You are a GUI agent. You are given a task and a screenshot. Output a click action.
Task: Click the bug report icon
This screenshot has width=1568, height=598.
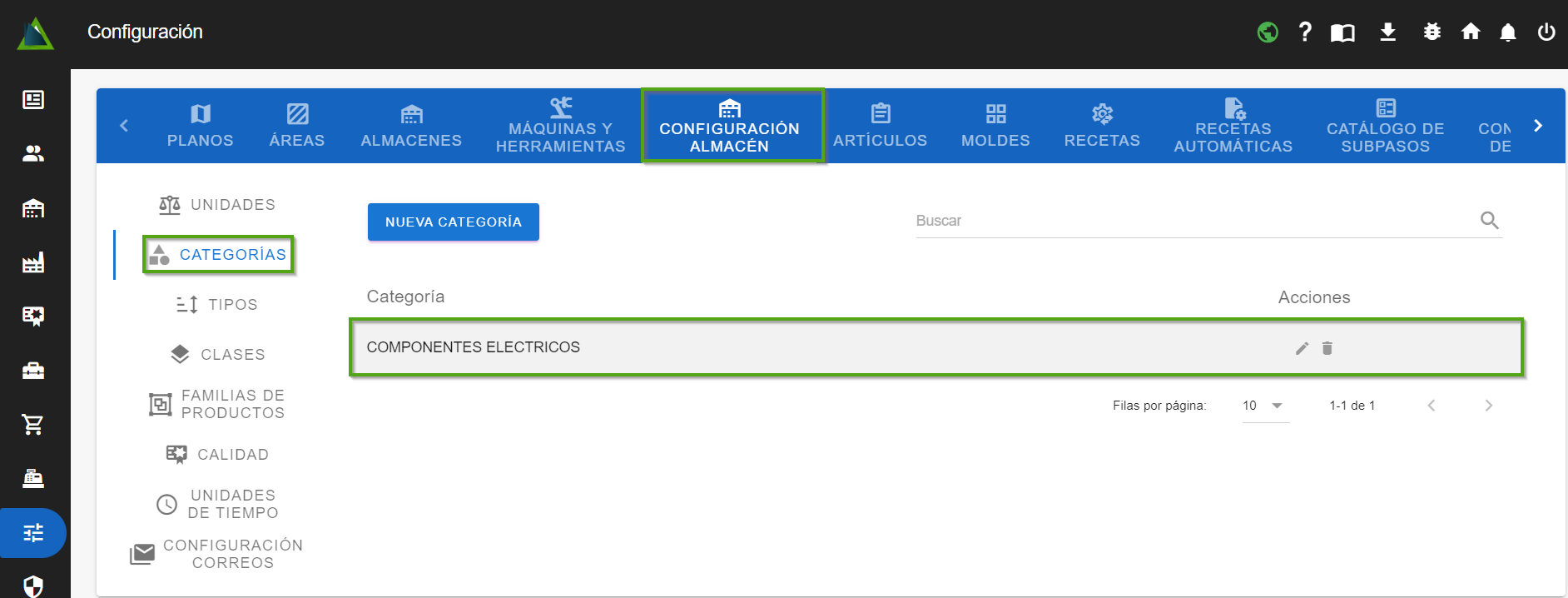1432,32
